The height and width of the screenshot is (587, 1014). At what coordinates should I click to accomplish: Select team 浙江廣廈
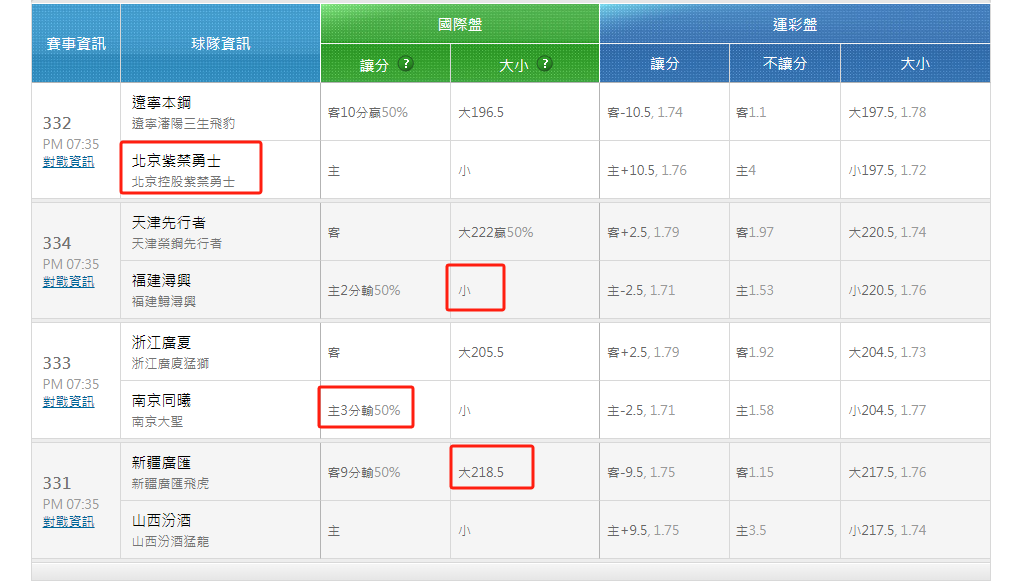point(162,343)
